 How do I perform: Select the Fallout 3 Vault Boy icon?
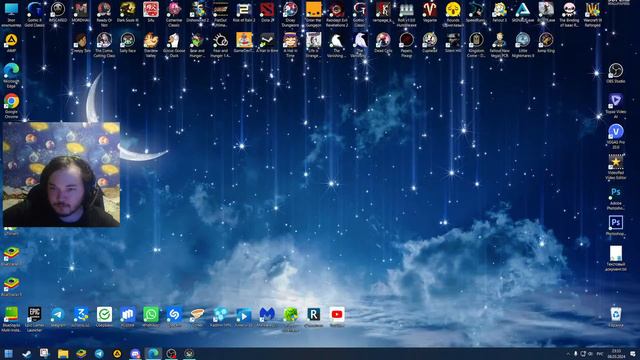499,12
